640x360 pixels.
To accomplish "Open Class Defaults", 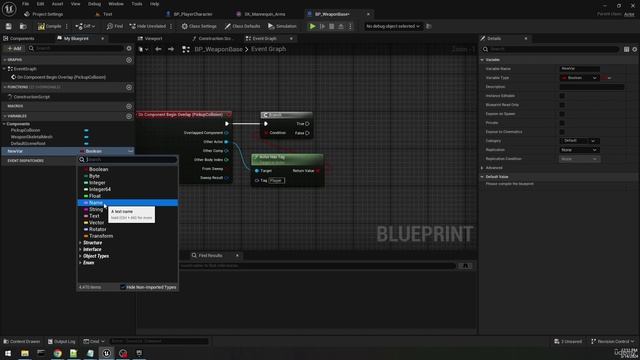I will [x=242, y=26].
